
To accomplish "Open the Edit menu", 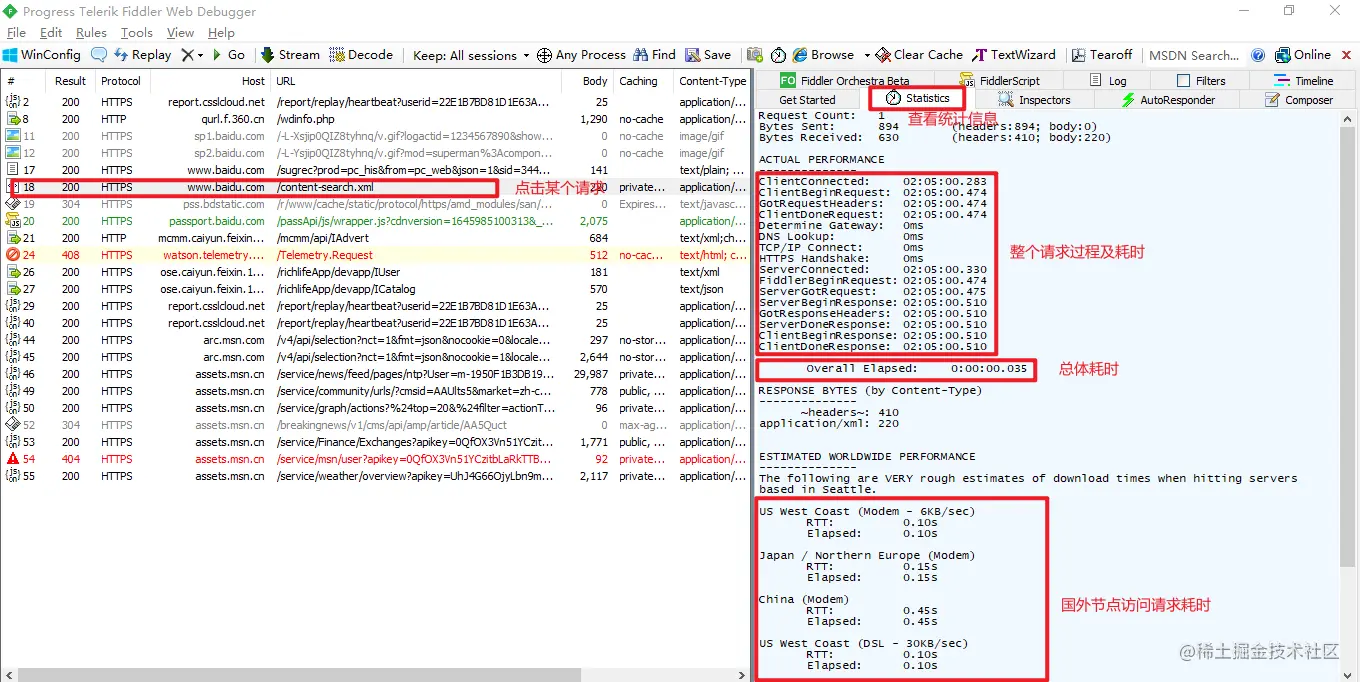I will 51,33.
